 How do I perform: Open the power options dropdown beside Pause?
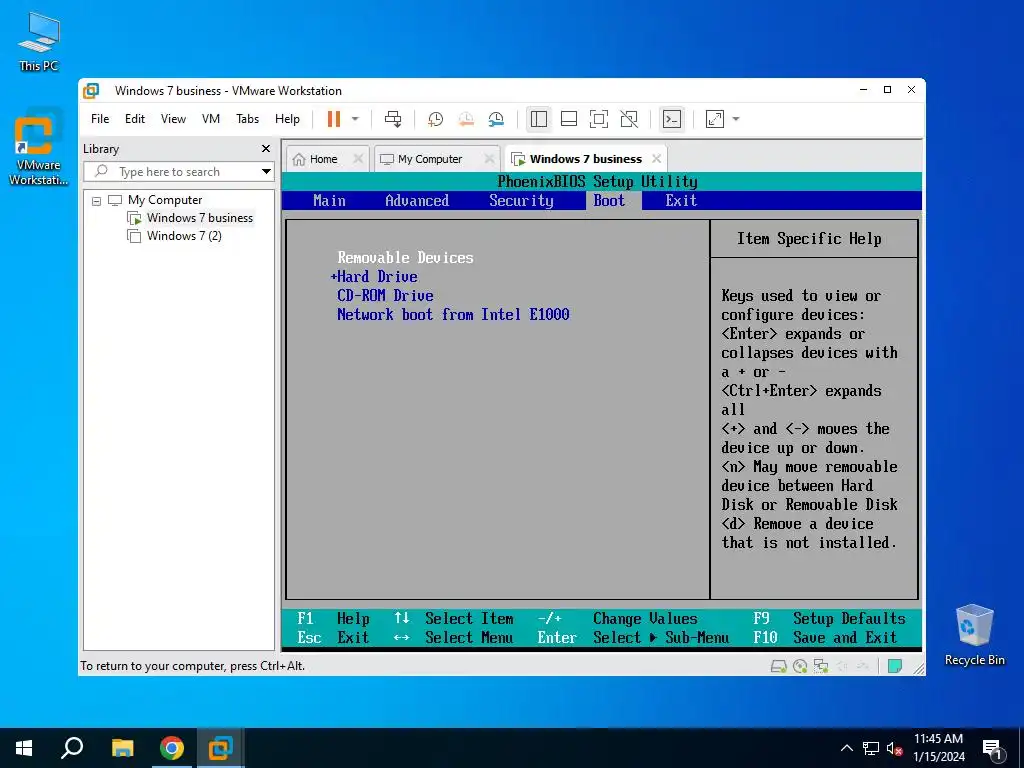click(355, 119)
